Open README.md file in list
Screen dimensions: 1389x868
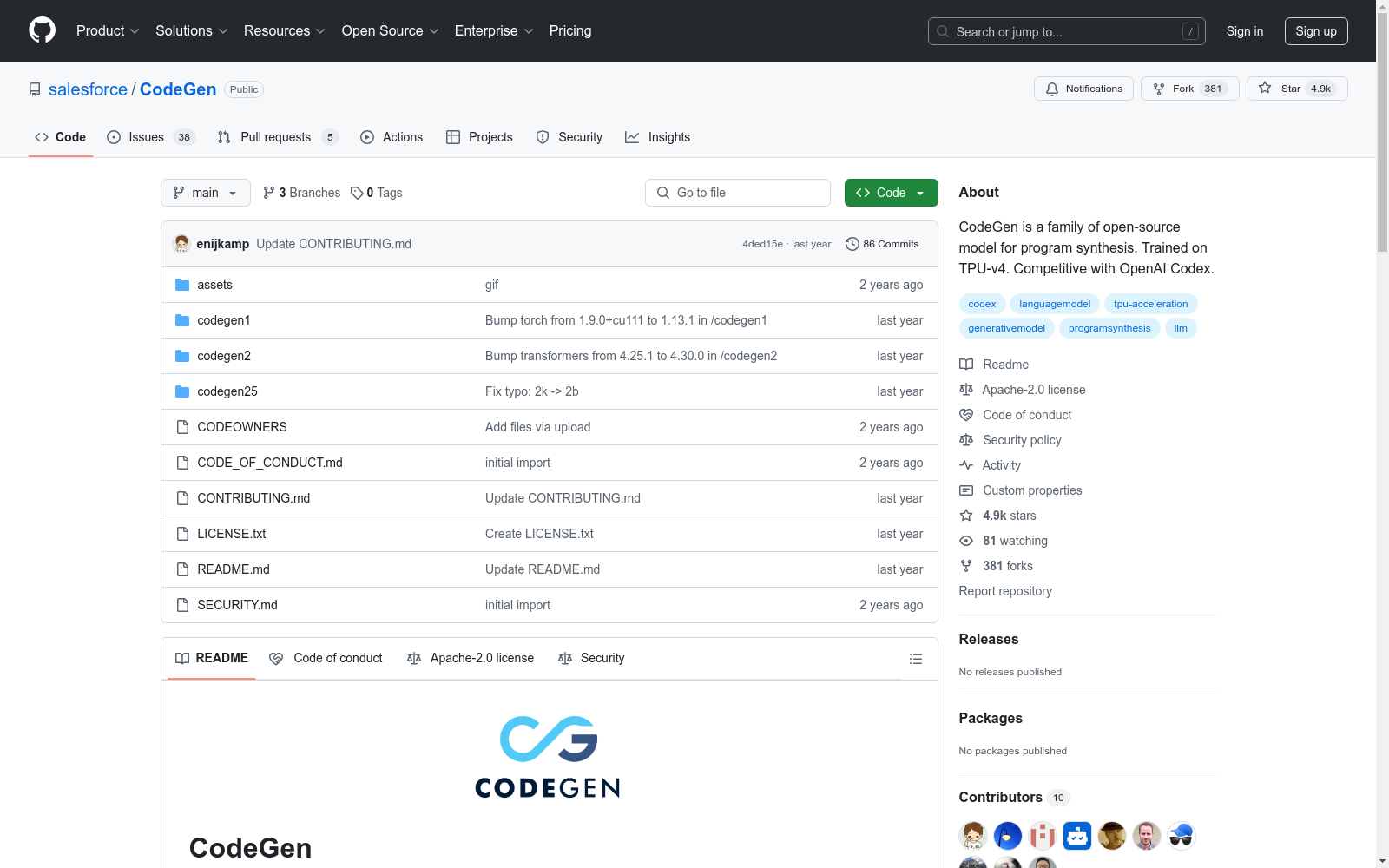(x=233, y=569)
